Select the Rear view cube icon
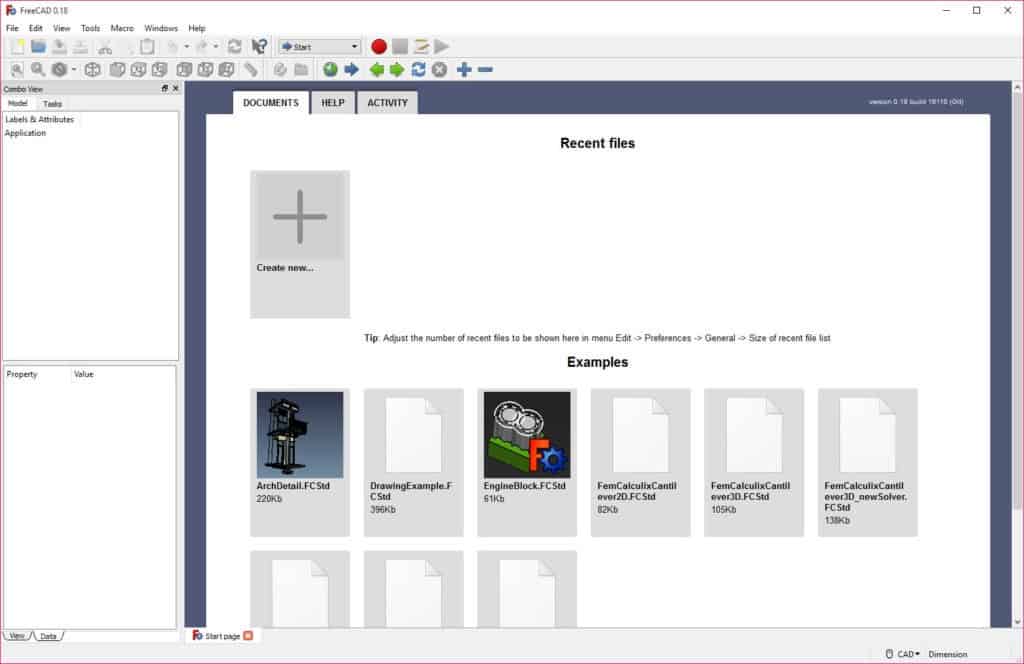This screenshot has height=664, width=1024. point(184,69)
